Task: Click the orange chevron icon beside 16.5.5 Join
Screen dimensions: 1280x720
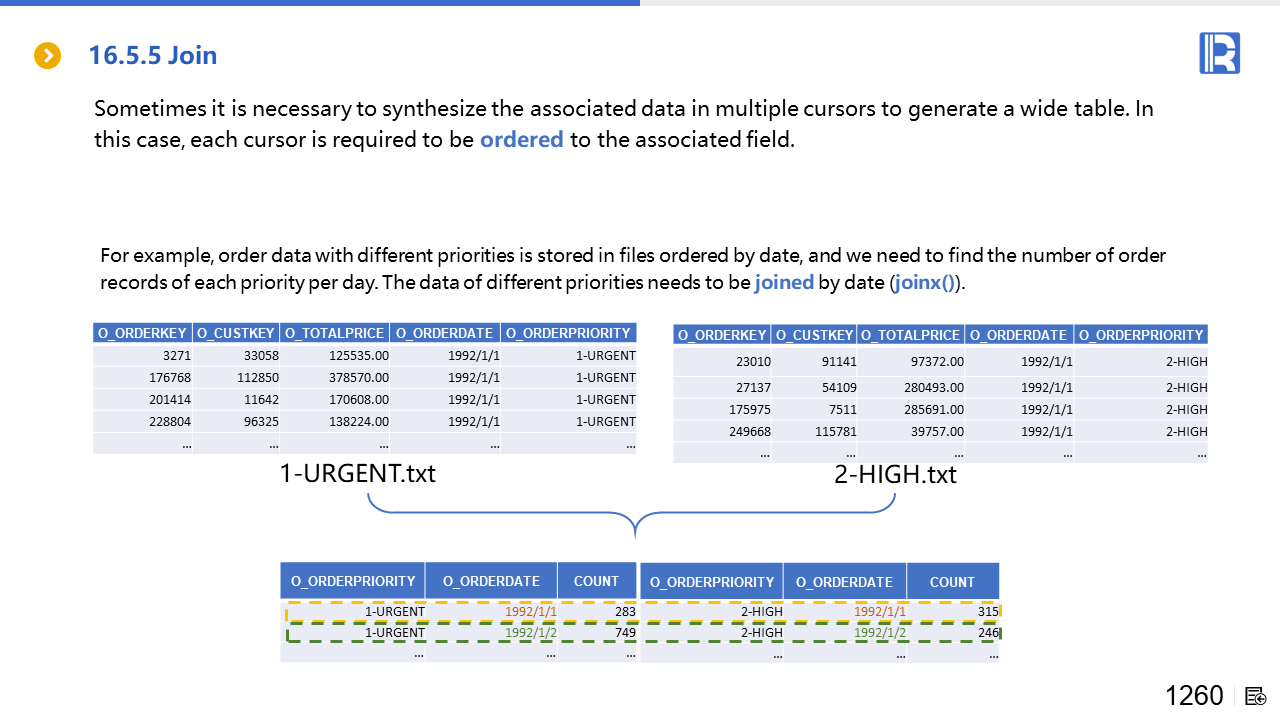Action: coord(48,56)
